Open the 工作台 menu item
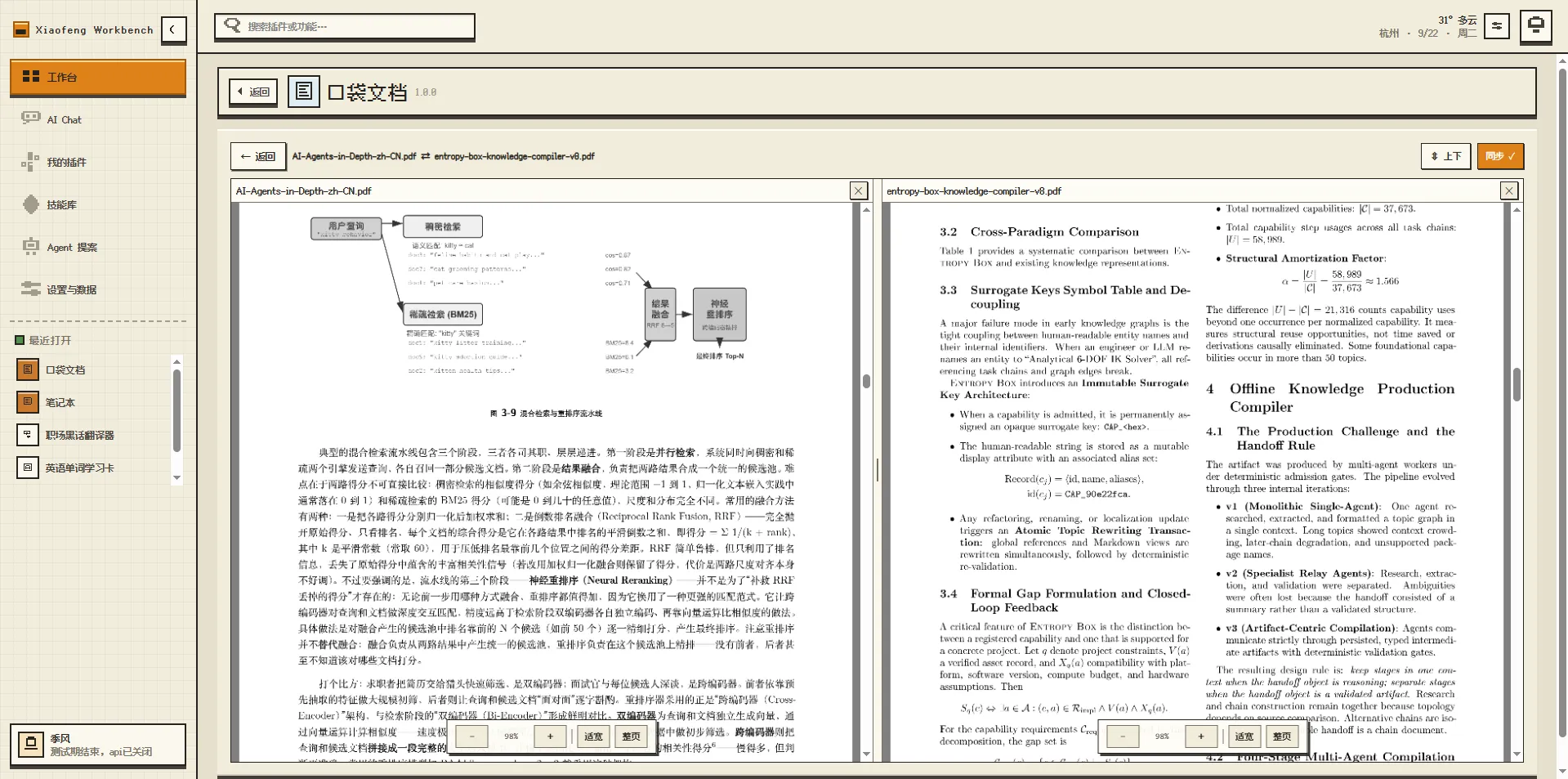The width and height of the screenshot is (1568, 779). point(98,77)
